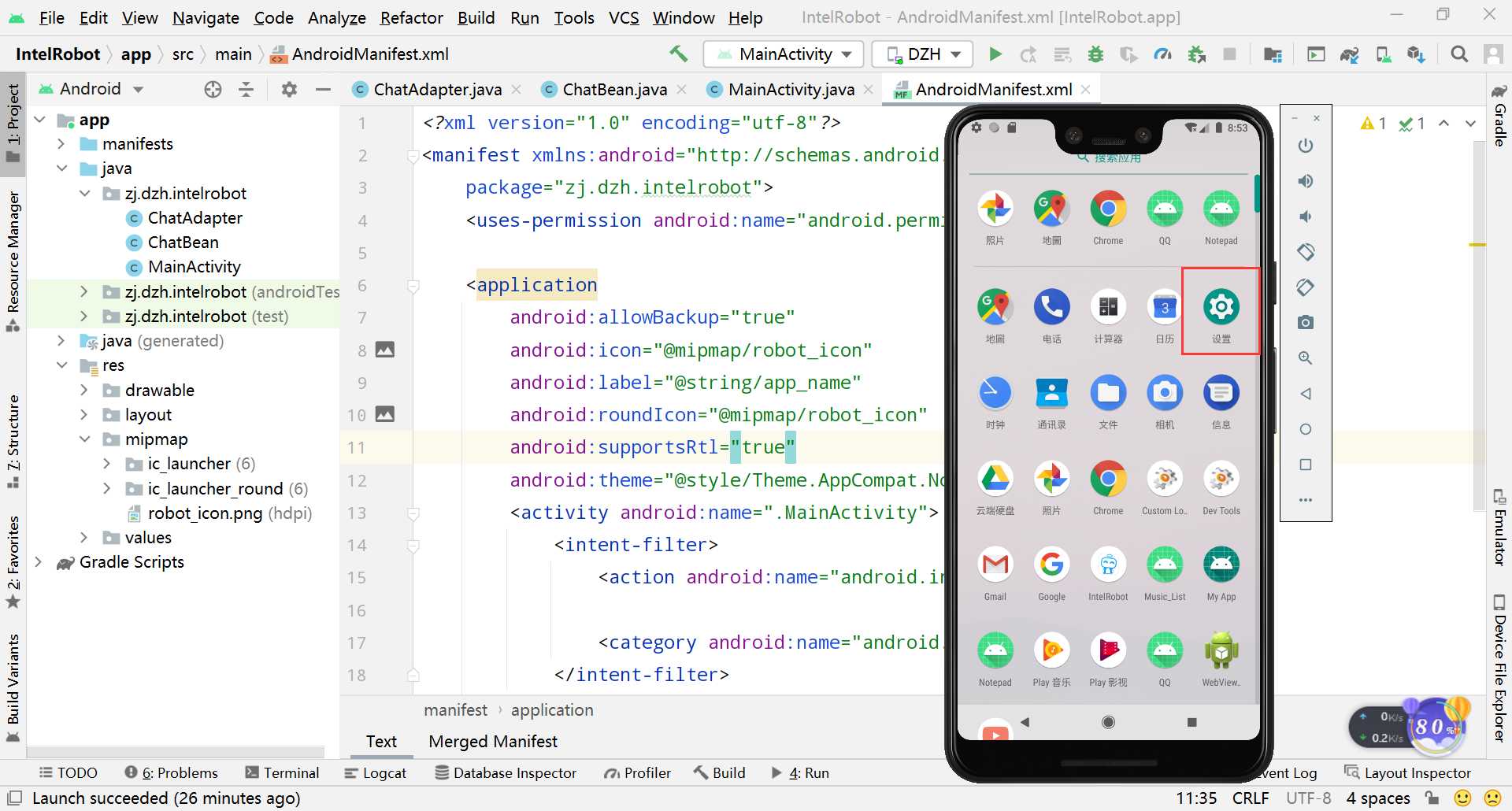Click the Debug app bug icon
1512x811 pixels.
[1095, 54]
